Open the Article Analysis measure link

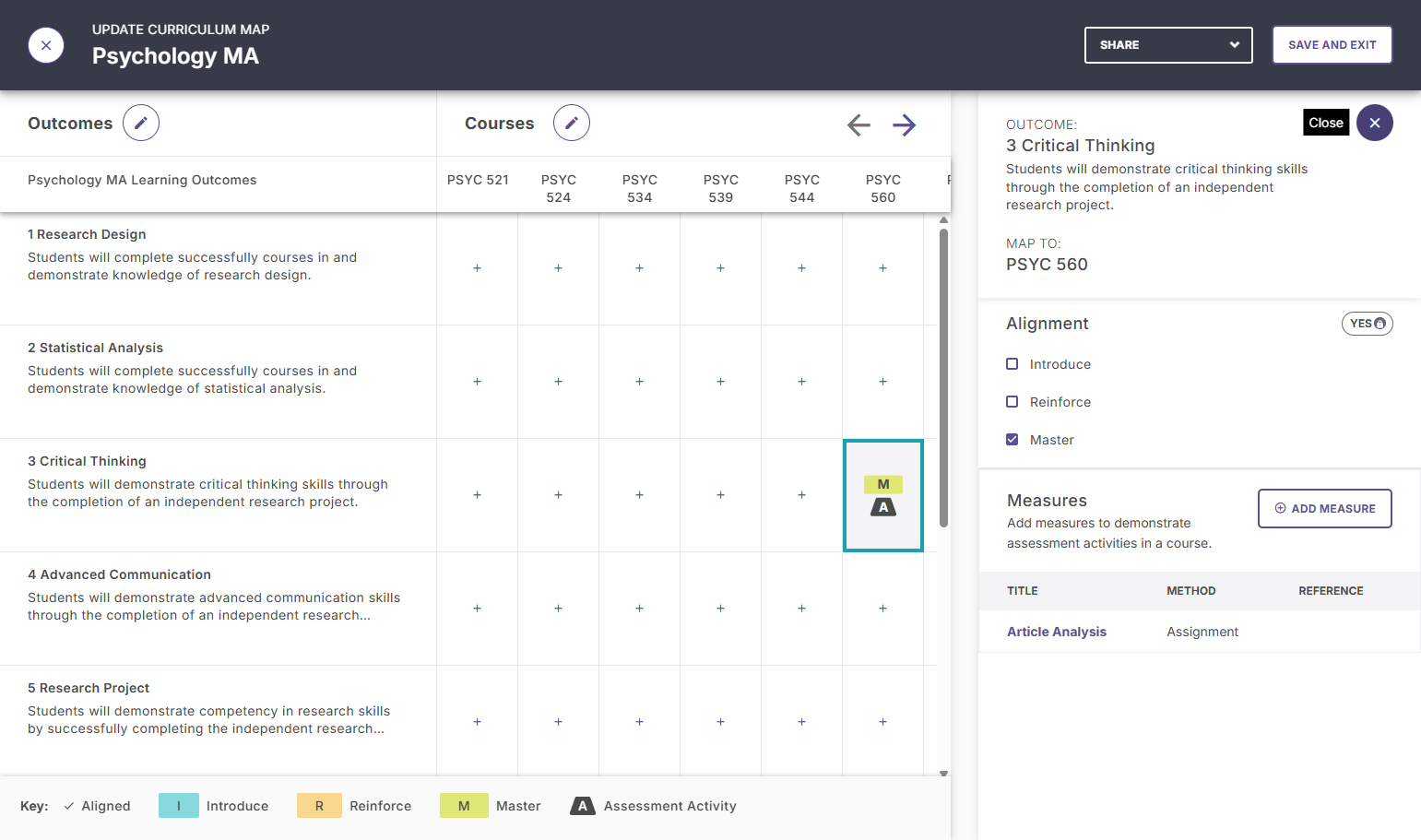point(1056,632)
